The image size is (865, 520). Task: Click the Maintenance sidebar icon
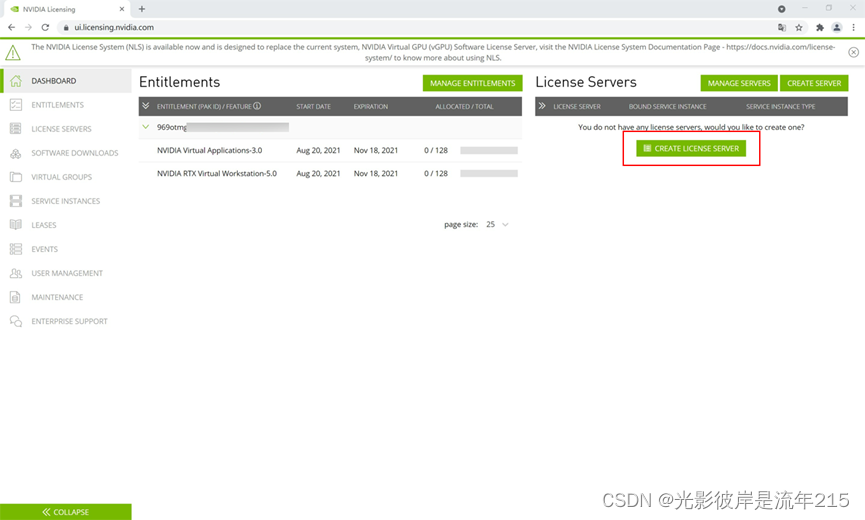pos(15,297)
